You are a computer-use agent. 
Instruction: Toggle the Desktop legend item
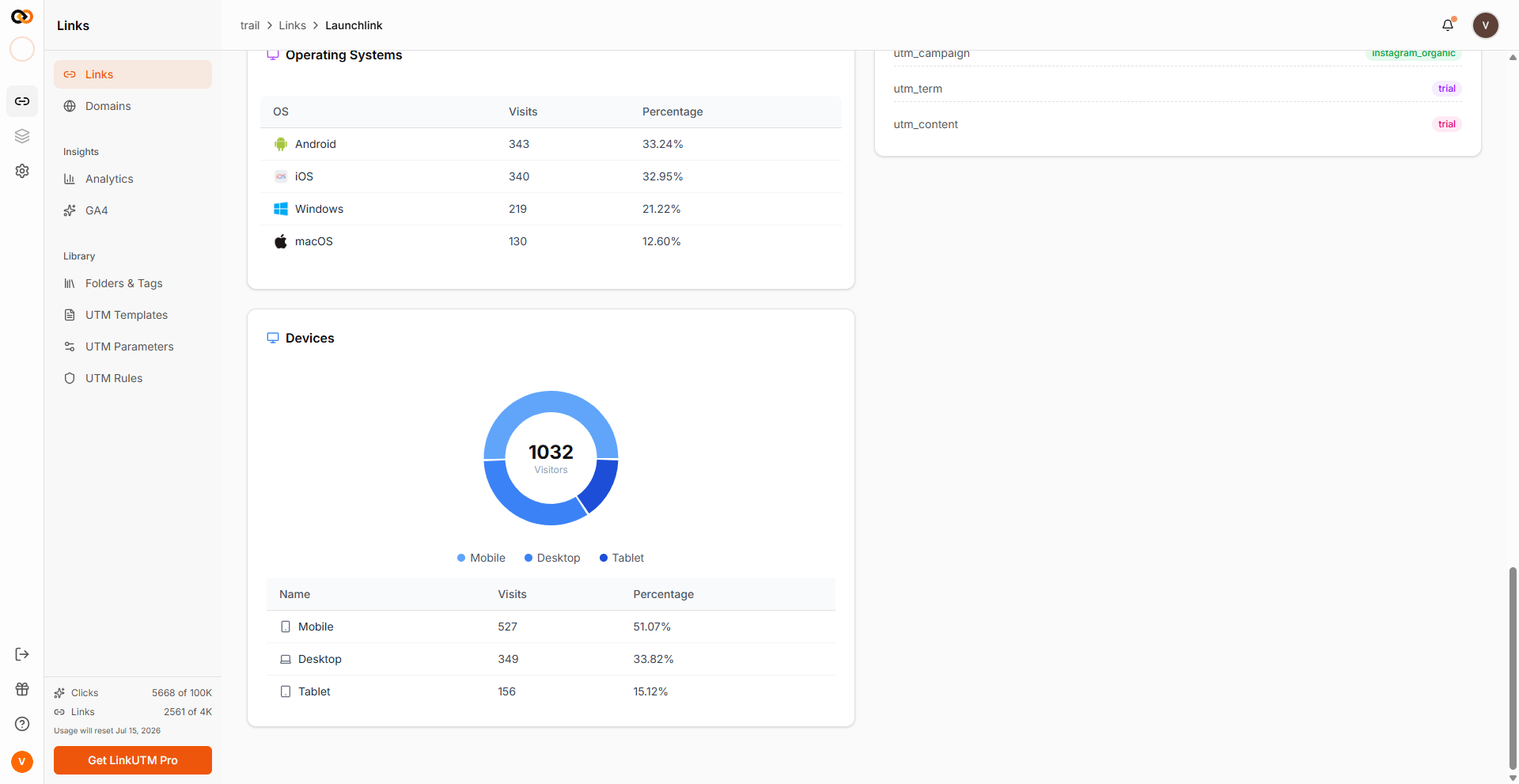[x=552, y=558]
